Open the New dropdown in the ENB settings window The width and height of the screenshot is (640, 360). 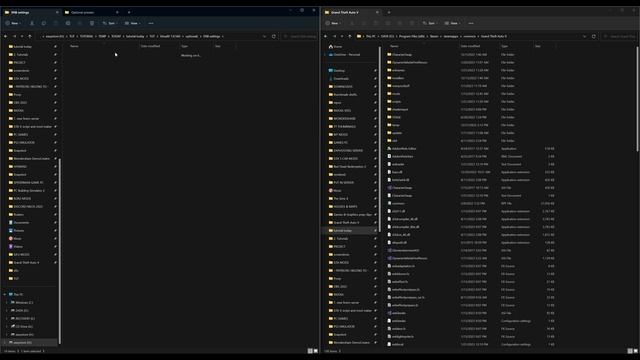pyautogui.click(x=13, y=23)
